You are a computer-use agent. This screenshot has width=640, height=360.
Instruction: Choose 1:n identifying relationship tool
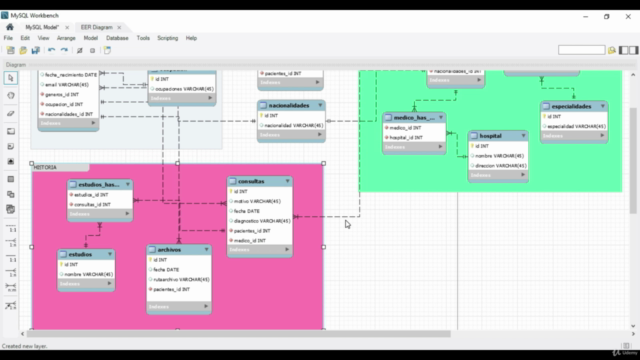[x=11, y=272]
